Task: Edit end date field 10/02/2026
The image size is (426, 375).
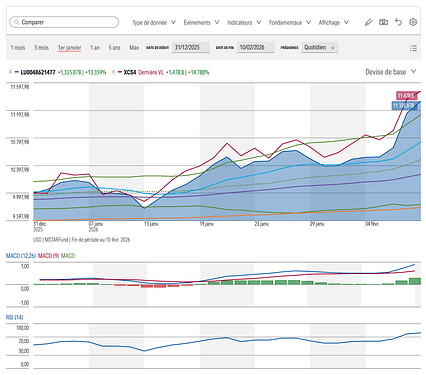Action: coord(256,47)
